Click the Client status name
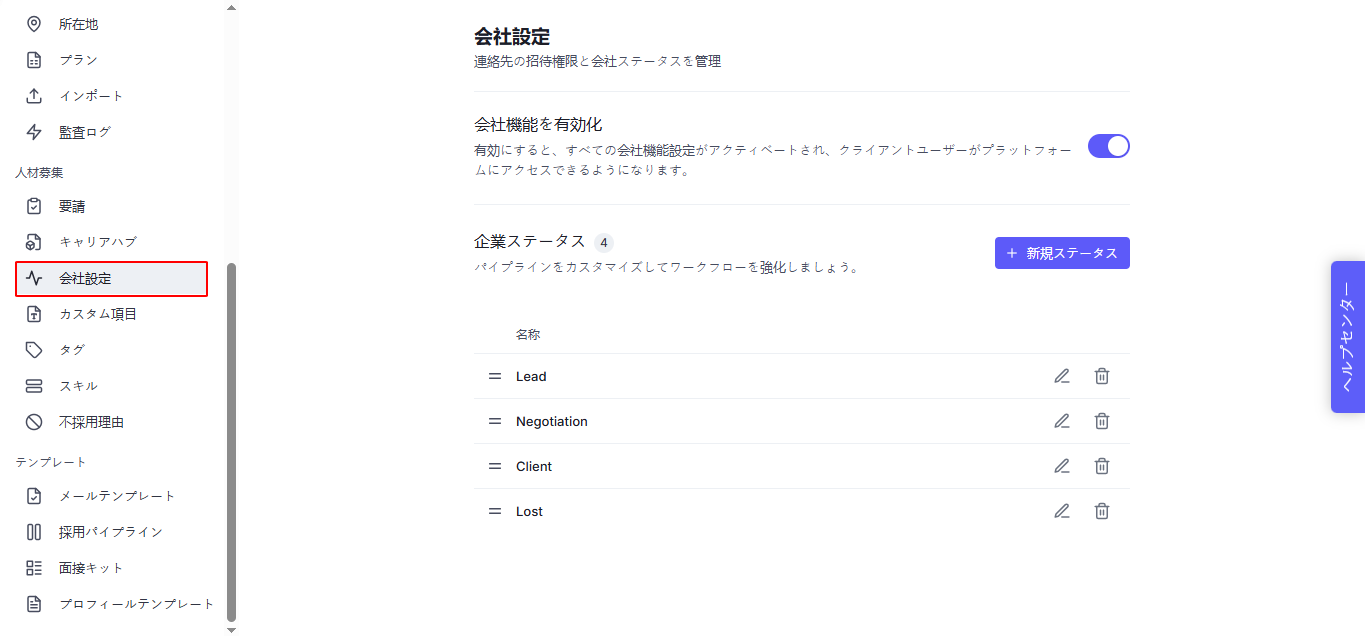 [534, 466]
